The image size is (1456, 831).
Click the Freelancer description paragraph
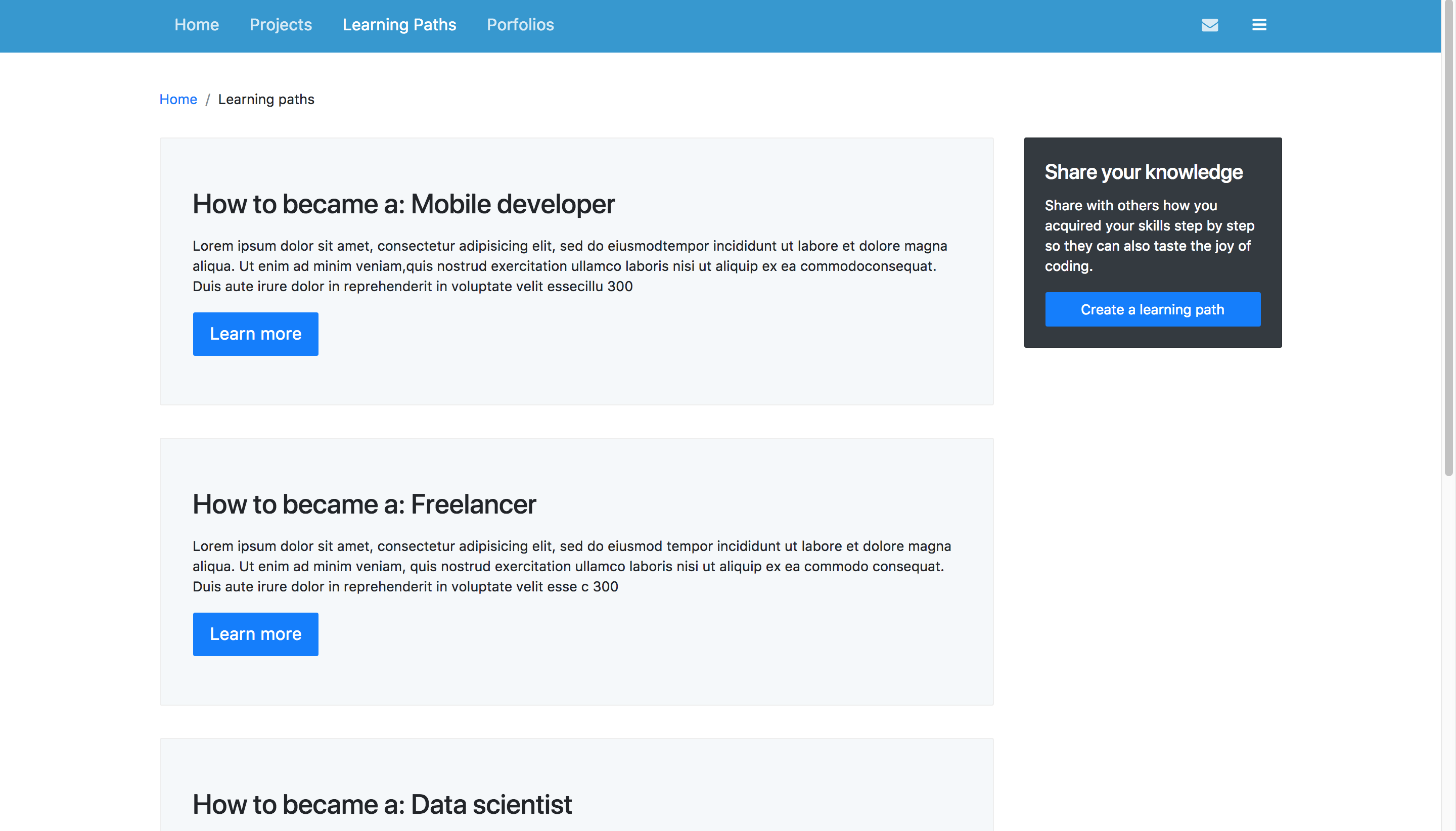(571, 566)
